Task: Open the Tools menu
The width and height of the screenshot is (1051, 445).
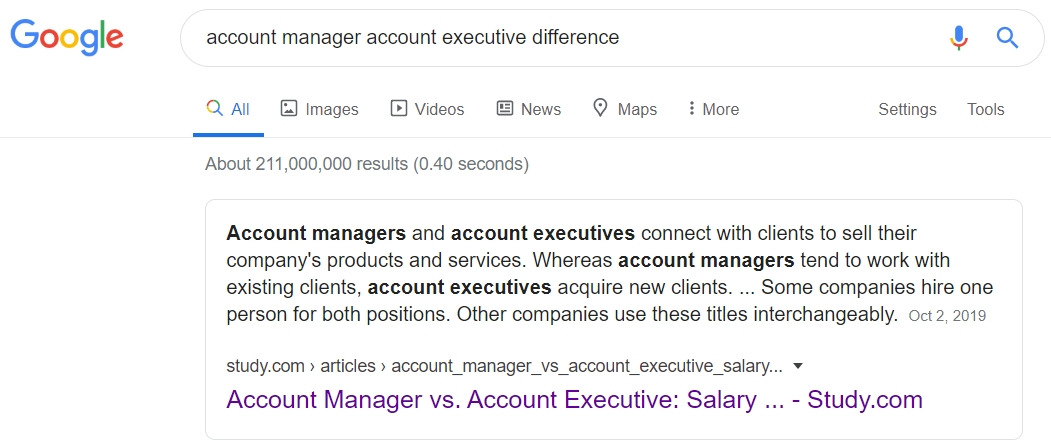Action: coord(985,109)
